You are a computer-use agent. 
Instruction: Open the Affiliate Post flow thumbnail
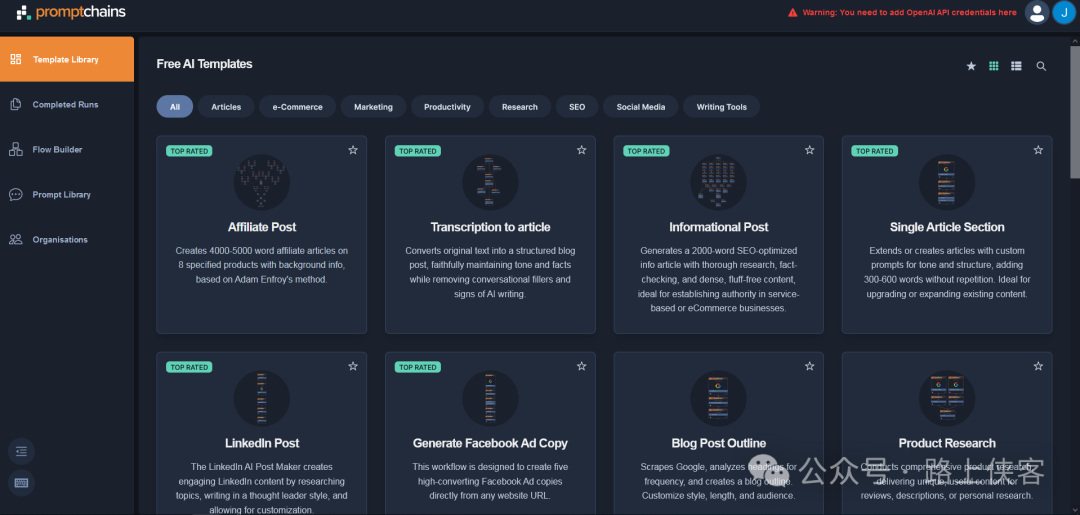(x=262, y=182)
